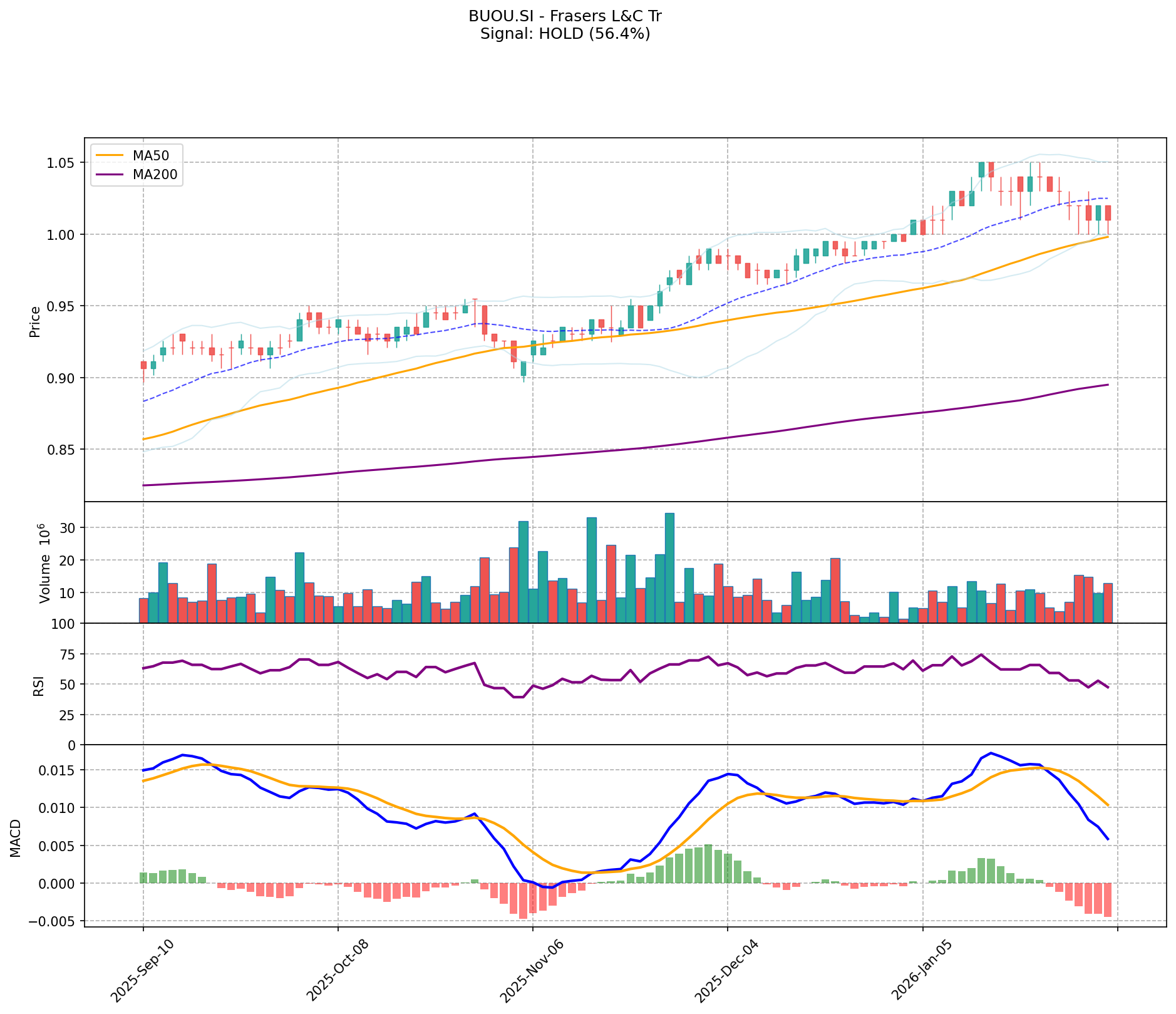Click the orange MA50 legend line swatch
This screenshot has width=1176, height=1014.
click(110, 155)
